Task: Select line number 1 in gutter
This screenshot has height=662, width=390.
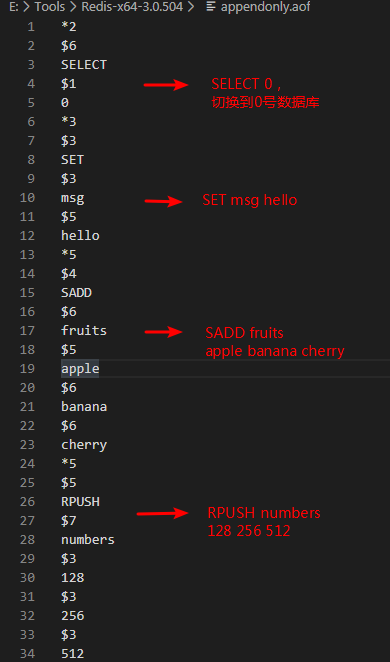Action: 31,27
